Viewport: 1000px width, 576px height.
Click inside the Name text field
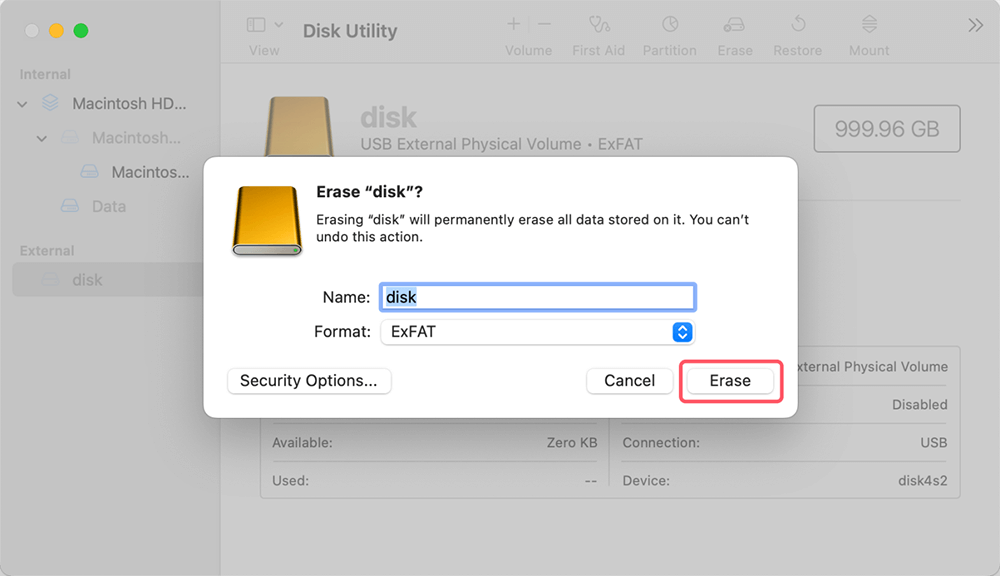pyautogui.click(x=537, y=296)
